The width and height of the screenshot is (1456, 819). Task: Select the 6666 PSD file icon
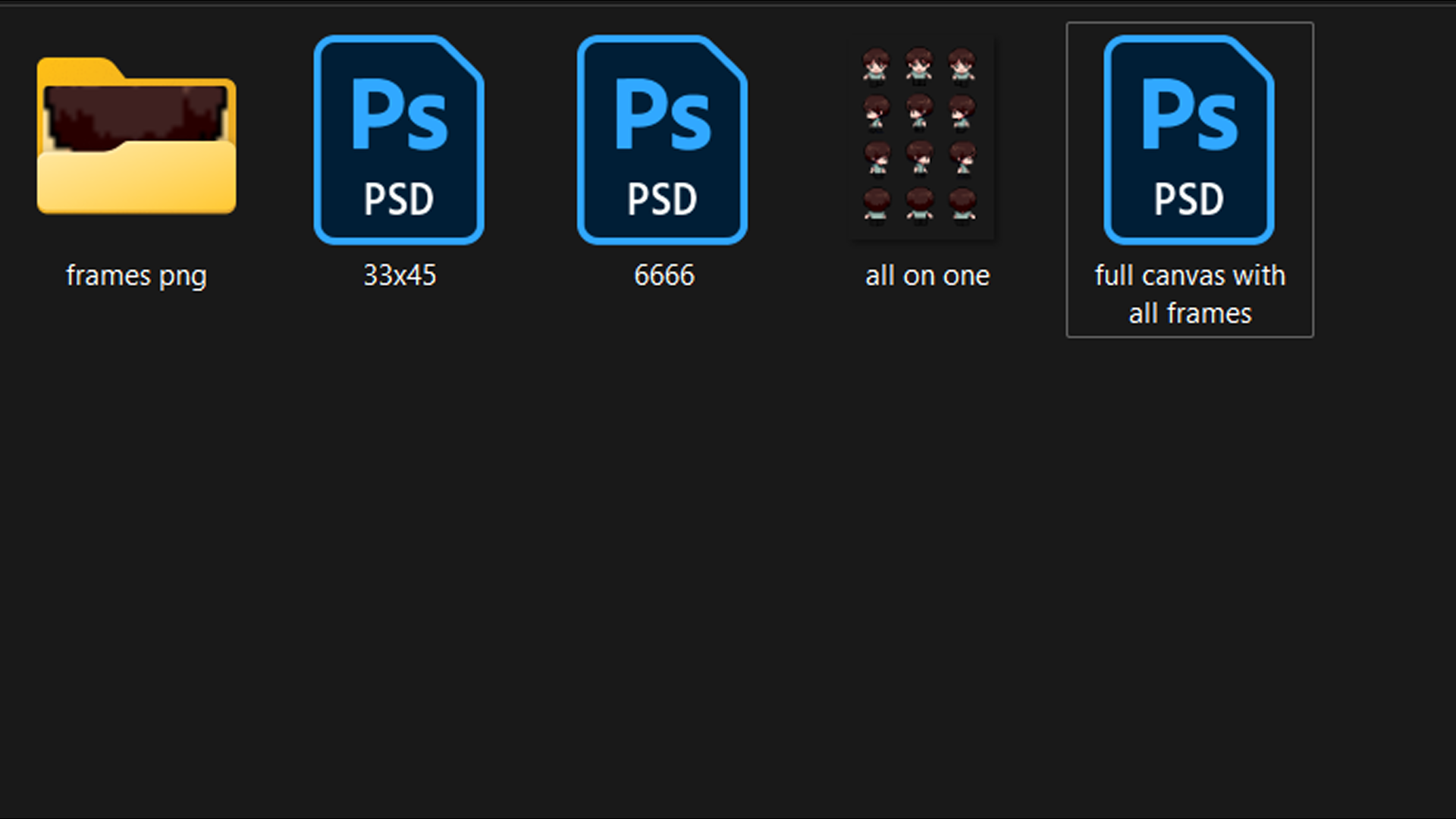[662, 140]
